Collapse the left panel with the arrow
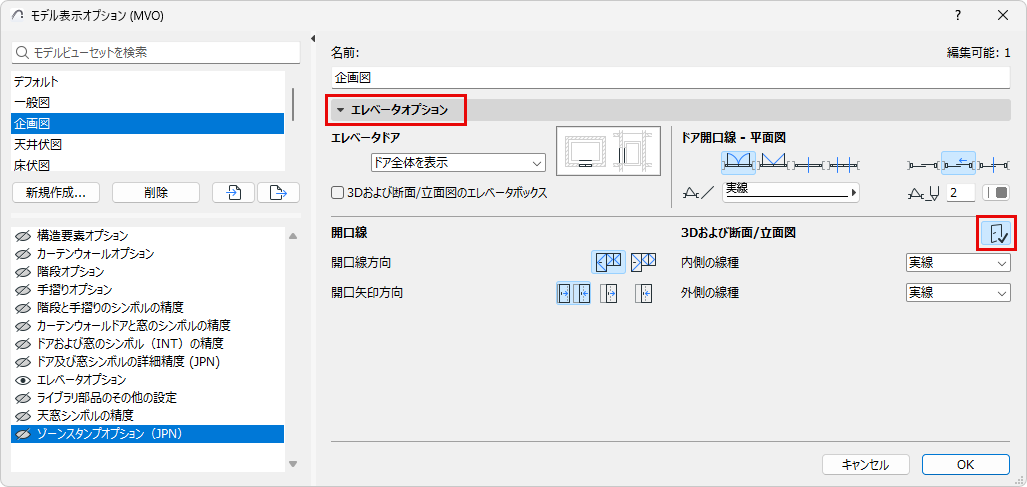This screenshot has height=487, width=1027. pyautogui.click(x=313, y=38)
